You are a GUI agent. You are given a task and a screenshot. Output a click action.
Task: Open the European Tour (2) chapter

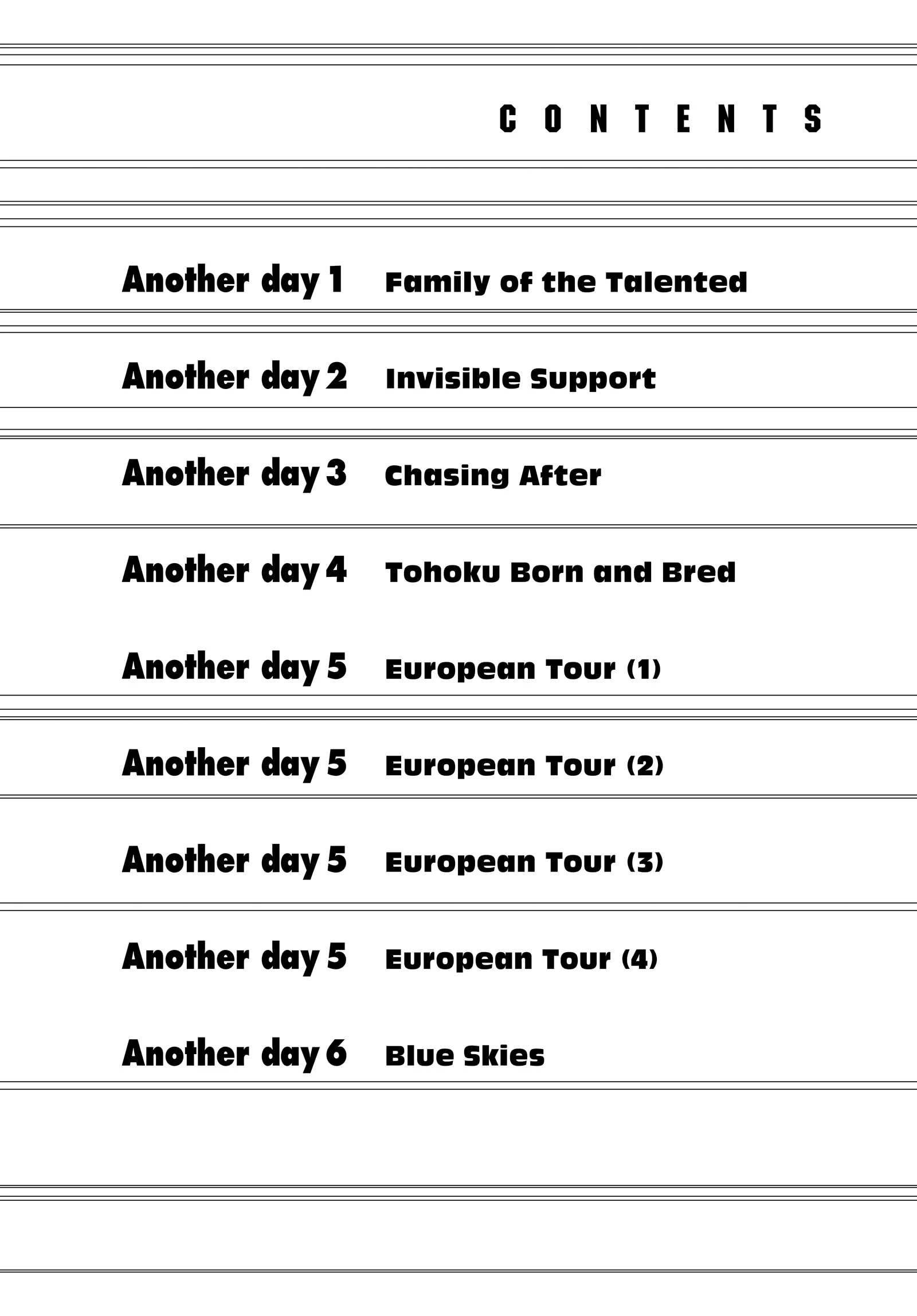524,766
